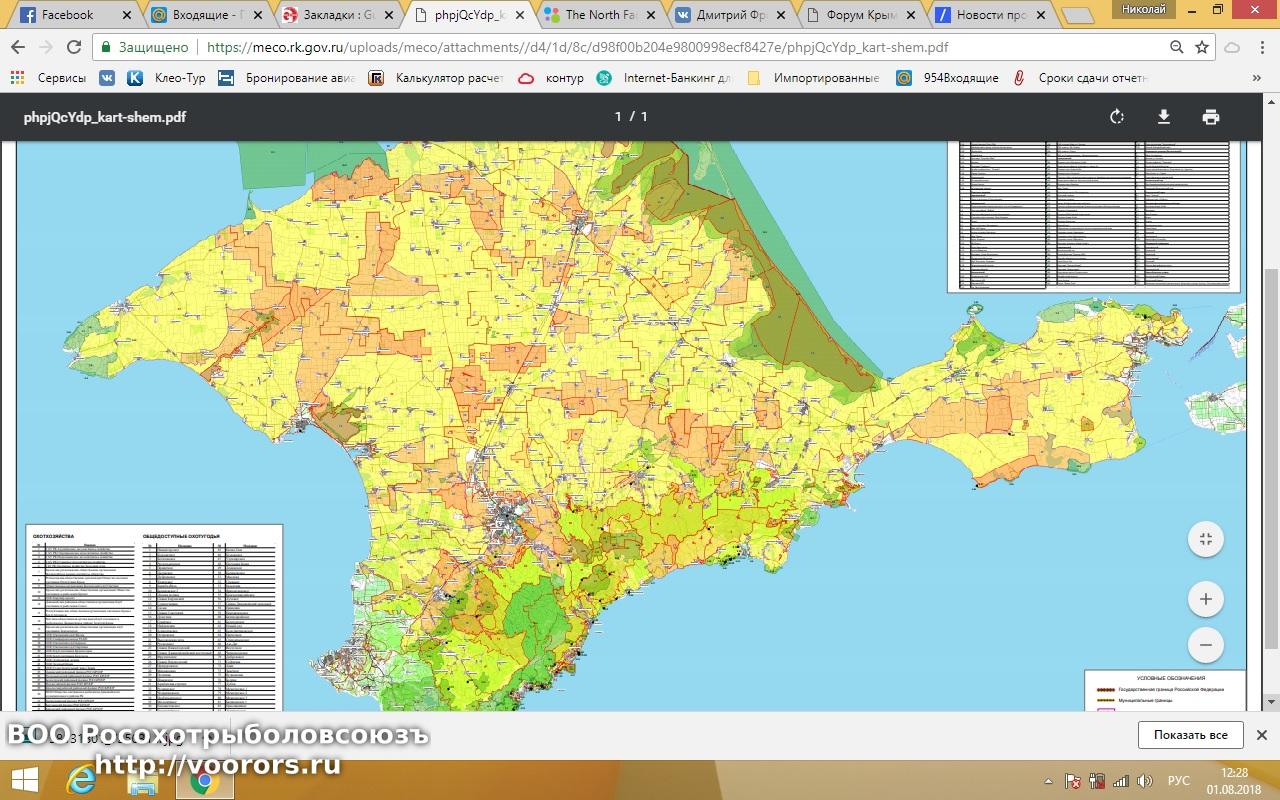Click the Показать все downloads button

(1190, 735)
